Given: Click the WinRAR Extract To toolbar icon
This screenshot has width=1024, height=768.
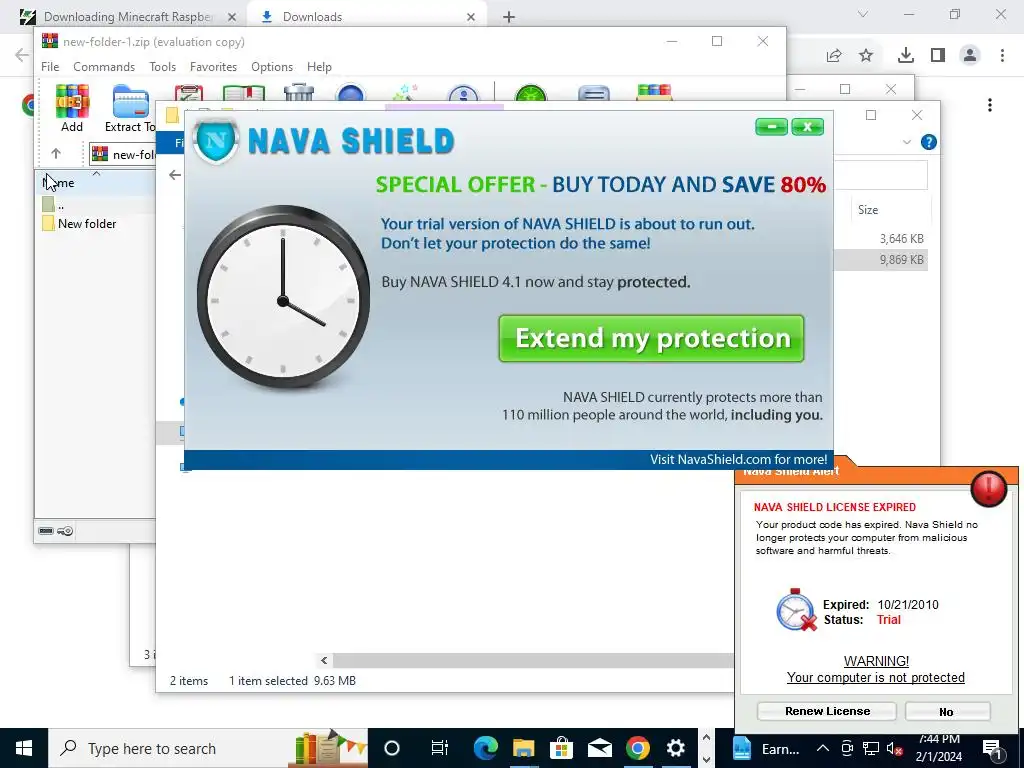Looking at the screenshot, I should pos(131,102).
